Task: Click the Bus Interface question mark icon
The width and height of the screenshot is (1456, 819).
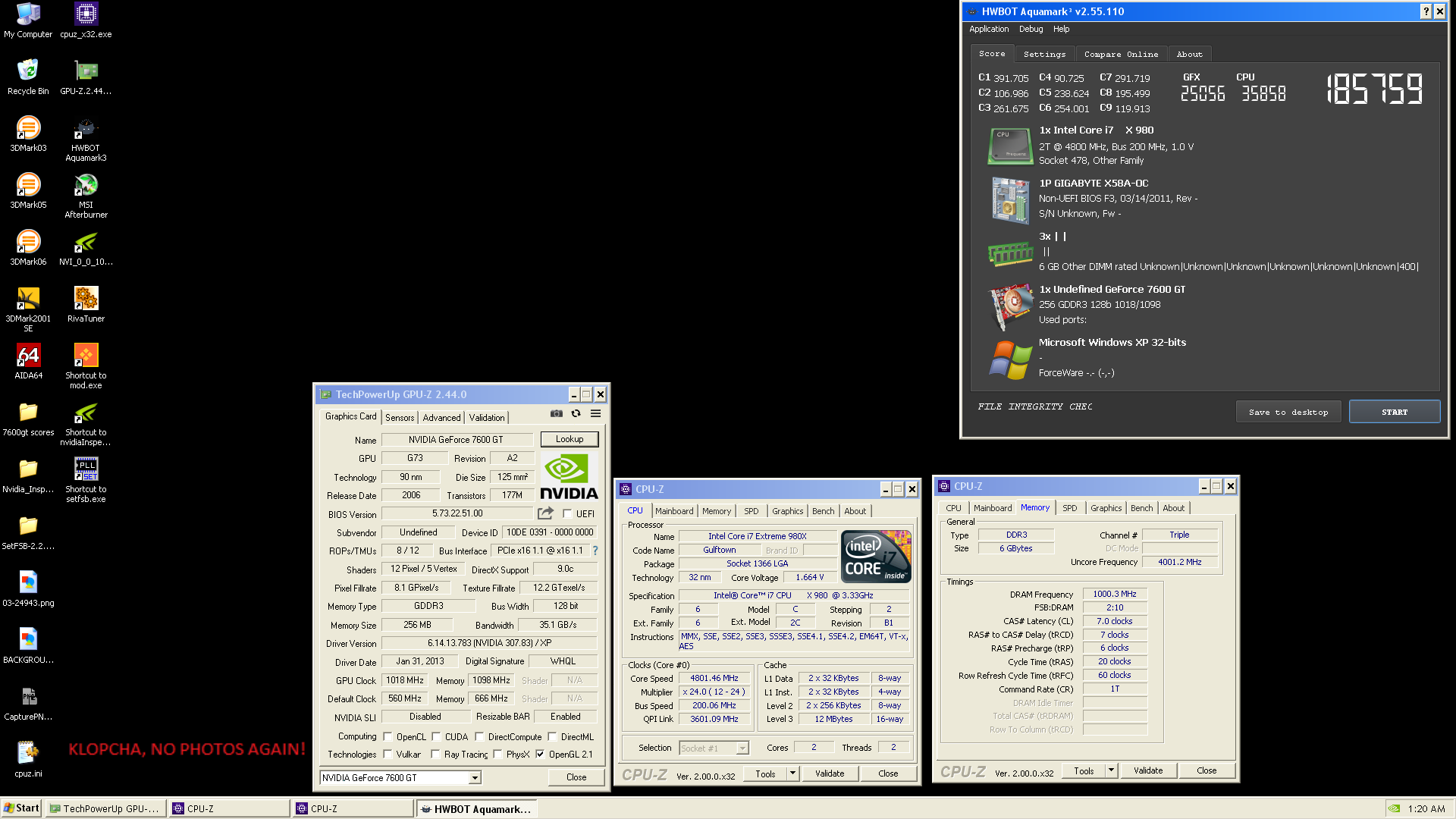Action: tap(595, 551)
